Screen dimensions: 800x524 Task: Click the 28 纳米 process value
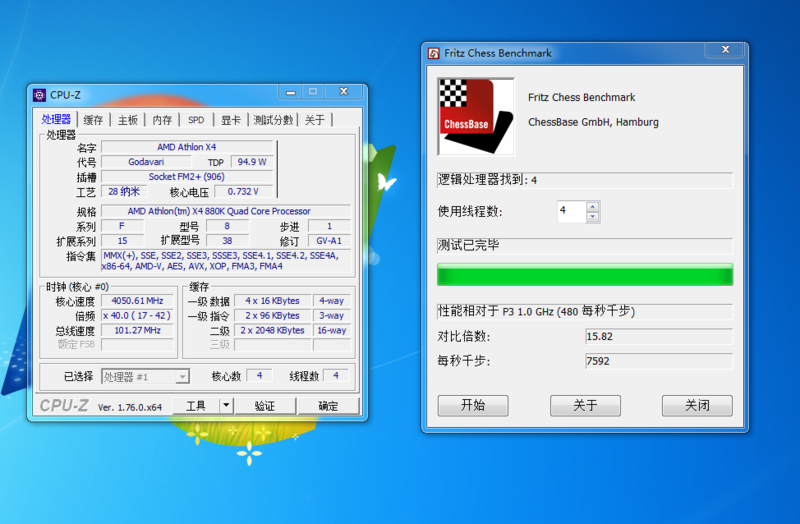click(124, 191)
